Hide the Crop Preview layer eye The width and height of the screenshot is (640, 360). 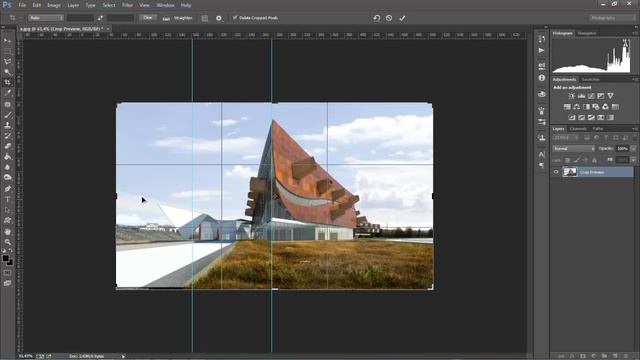point(556,172)
